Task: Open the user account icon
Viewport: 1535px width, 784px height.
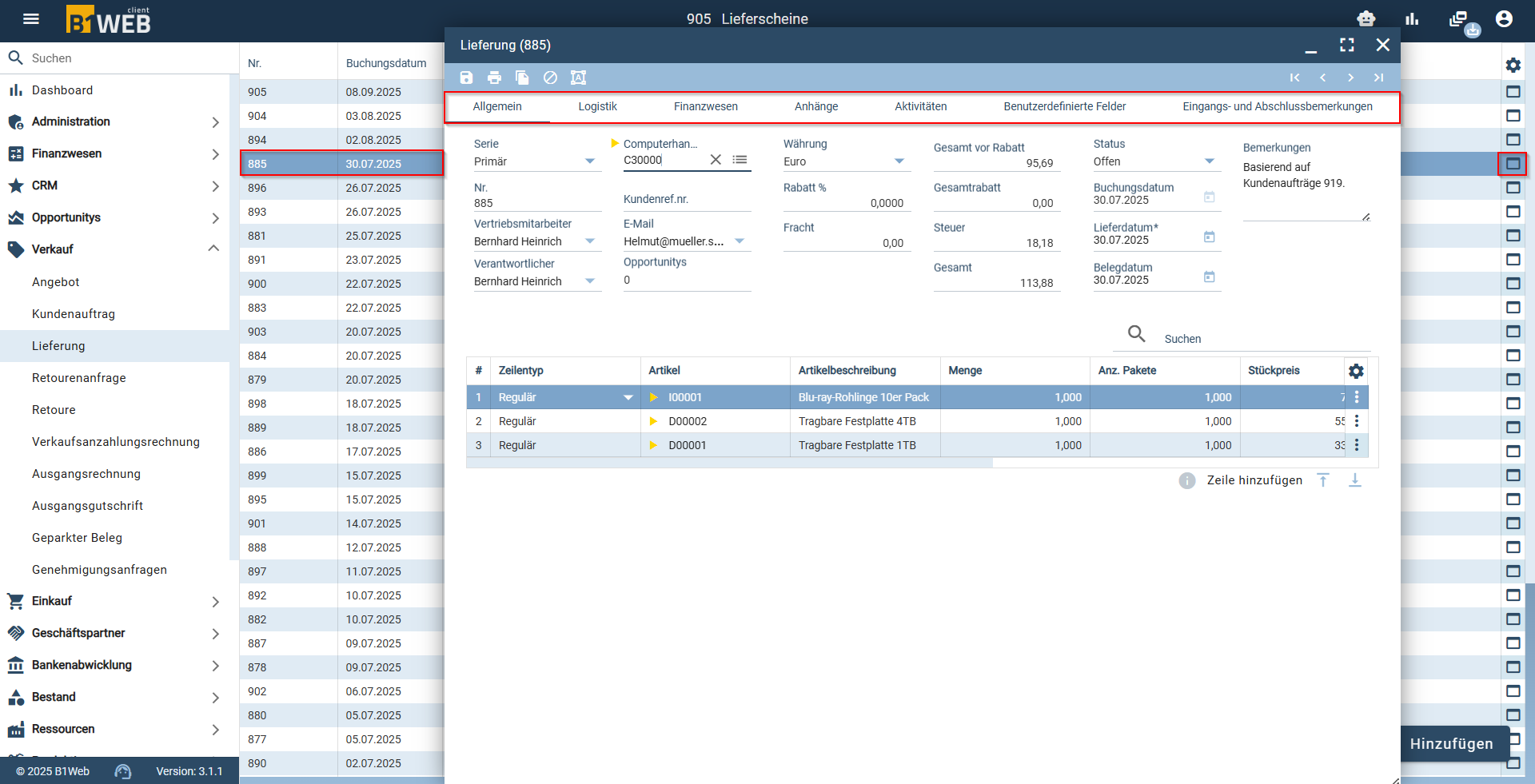Action: (x=1504, y=19)
